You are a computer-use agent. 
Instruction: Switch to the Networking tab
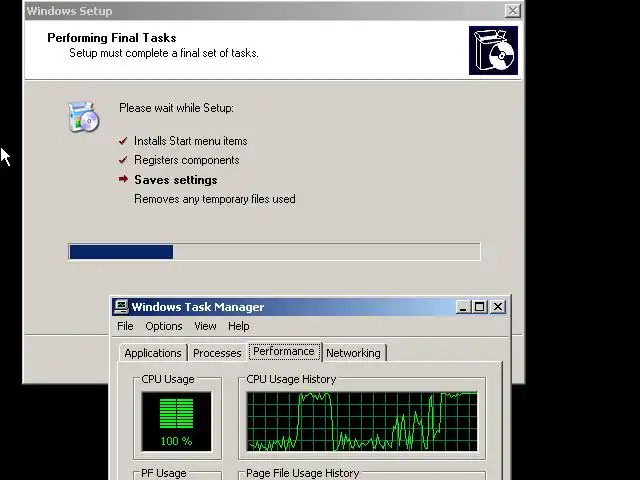pyautogui.click(x=353, y=353)
